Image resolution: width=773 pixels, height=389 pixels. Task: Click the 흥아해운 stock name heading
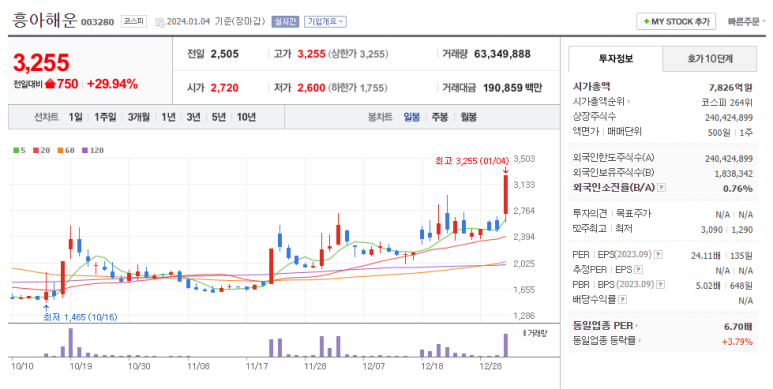(44, 20)
